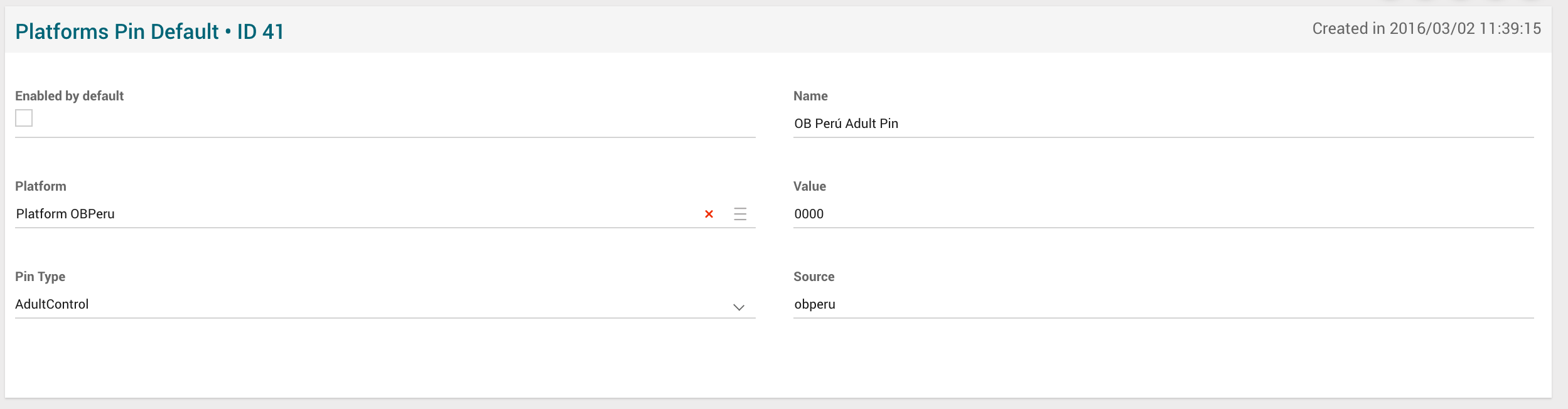Image resolution: width=1568 pixels, height=409 pixels.
Task: Click the Value field label
Action: pyautogui.click(x=809, y=186)
